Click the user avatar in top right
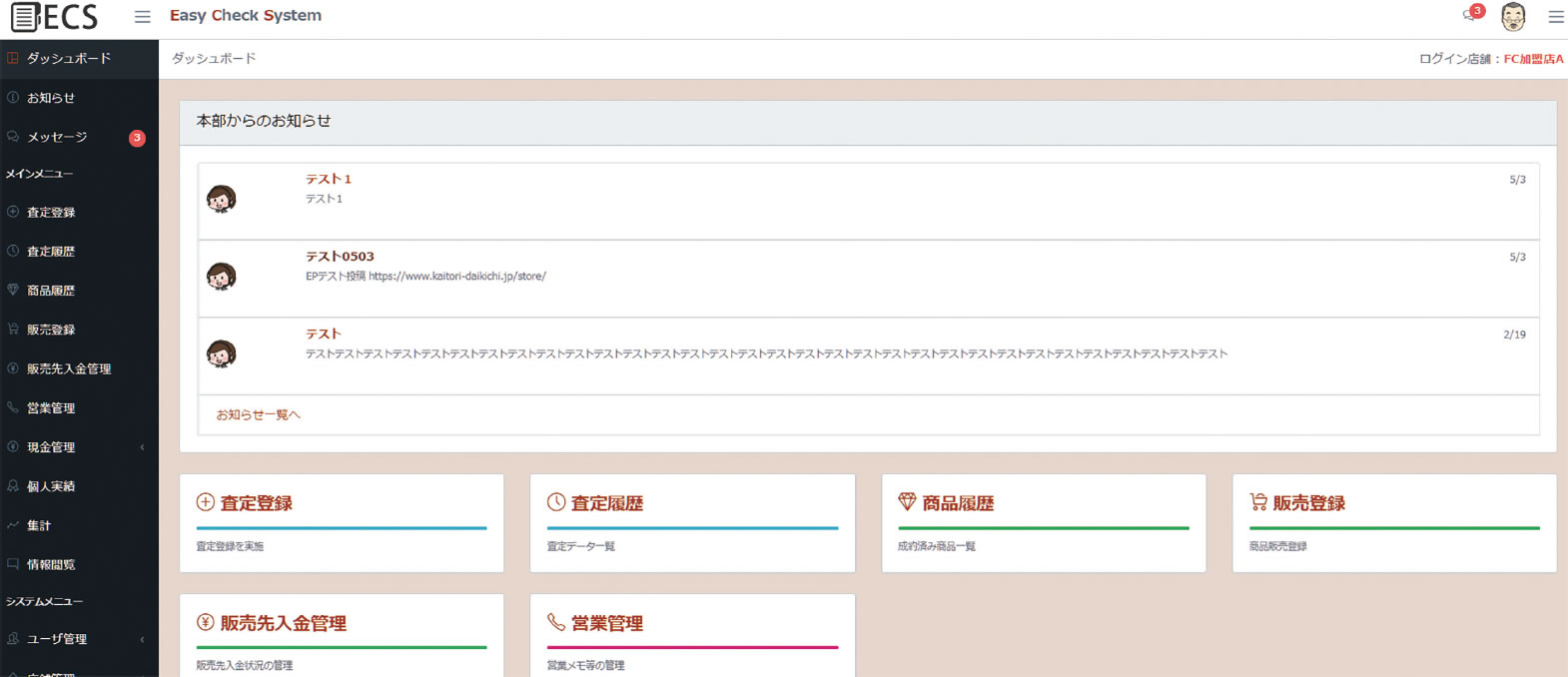The image size is (1568, 677). 1513,17
